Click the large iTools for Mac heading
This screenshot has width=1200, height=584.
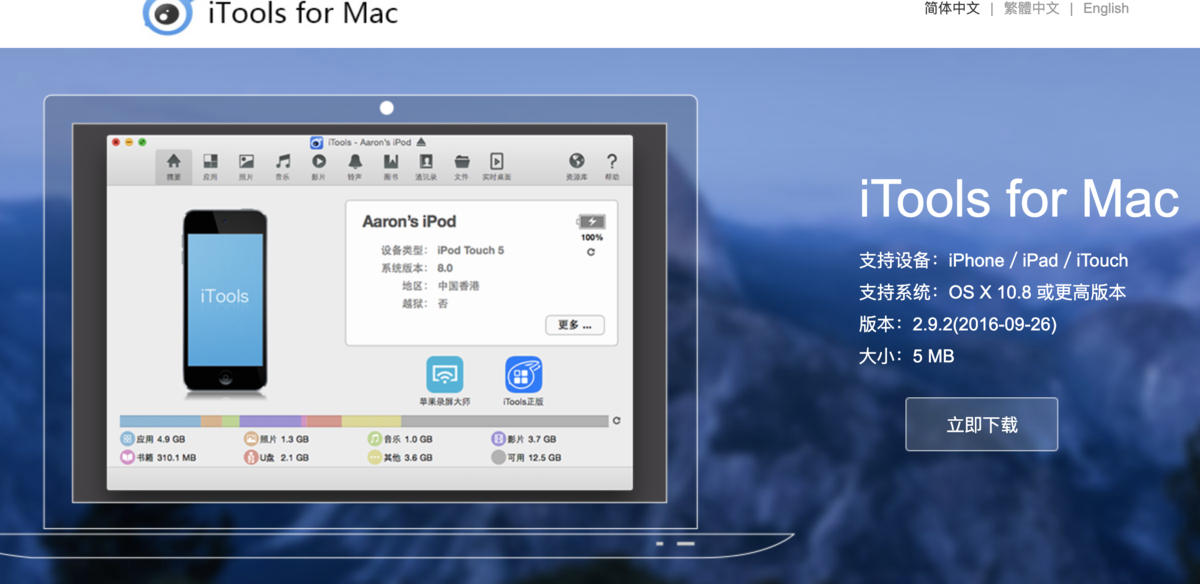[x=1019, y=198]
